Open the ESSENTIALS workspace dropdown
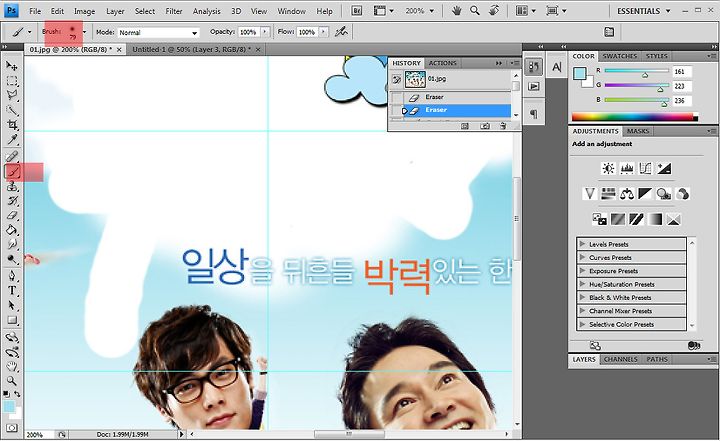 (x=643, y=11)
